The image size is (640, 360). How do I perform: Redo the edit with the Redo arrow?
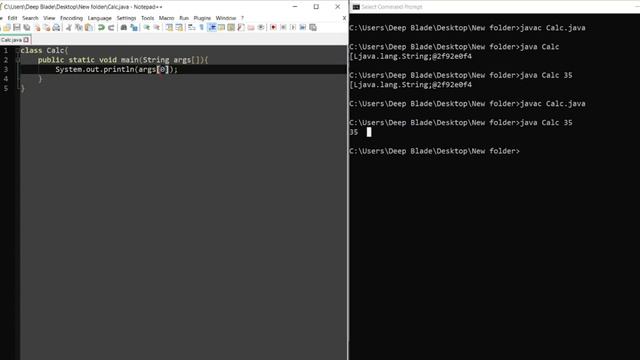click(111, 27)
